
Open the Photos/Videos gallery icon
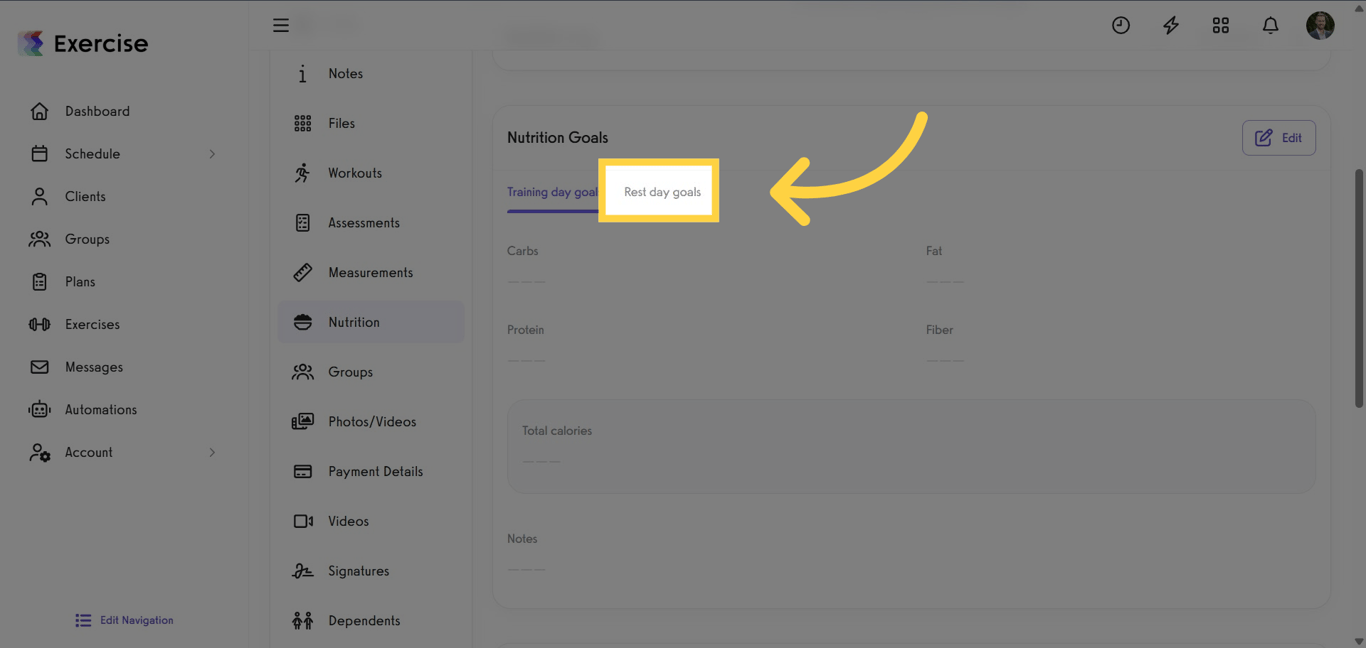302,422
